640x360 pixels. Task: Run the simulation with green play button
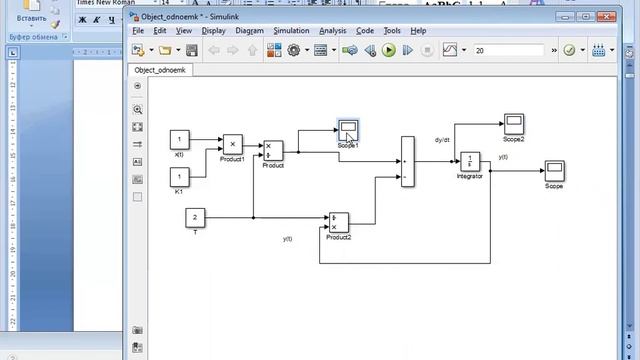pyautogui.click(x=389, y=50)
